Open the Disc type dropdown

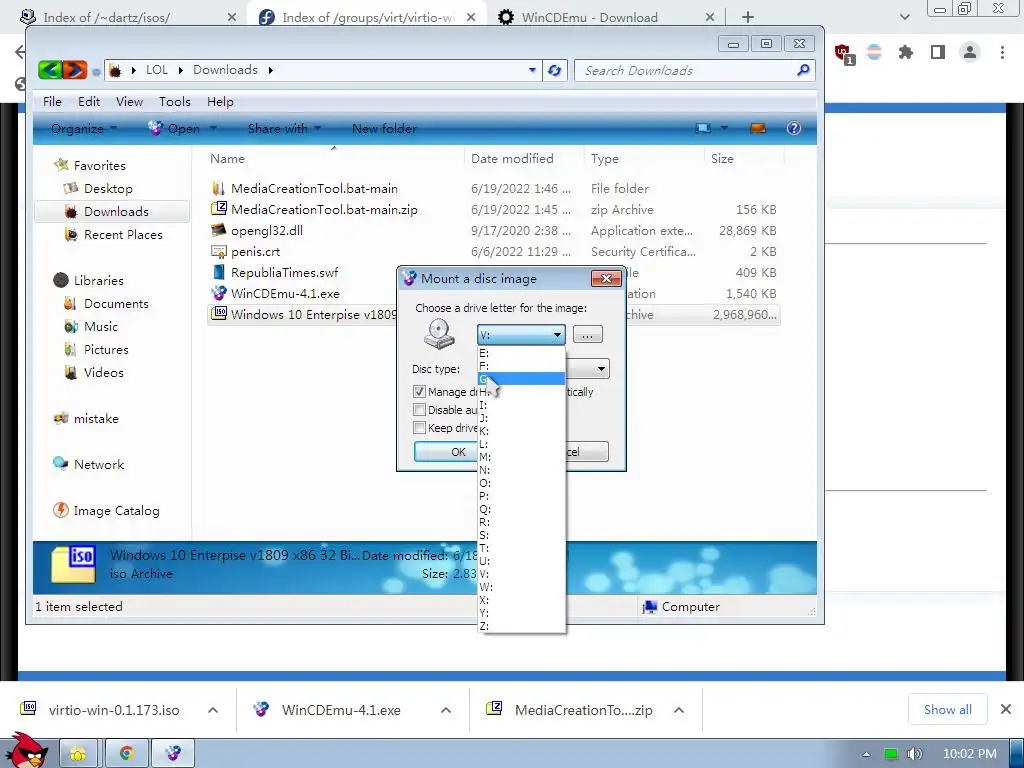pos(601,369)
